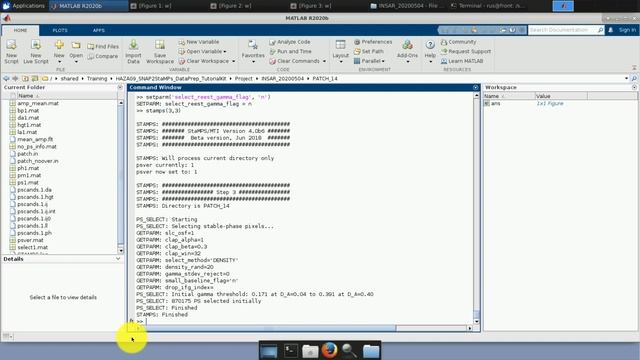Screen dimensions: 640x360
Task: Click Run and Time
Action: [x=290, y=51]
